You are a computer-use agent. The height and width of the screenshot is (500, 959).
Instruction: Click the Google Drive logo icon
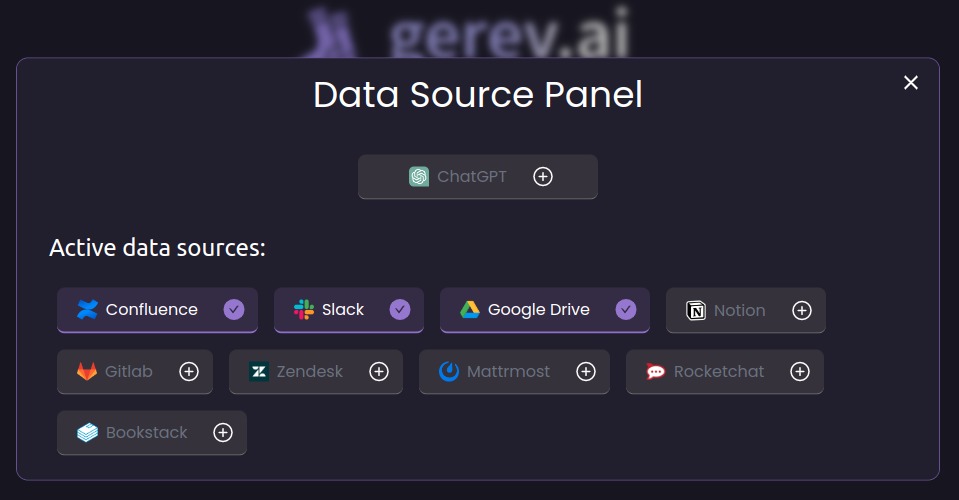pyautogui.click(x=470, y=310)
